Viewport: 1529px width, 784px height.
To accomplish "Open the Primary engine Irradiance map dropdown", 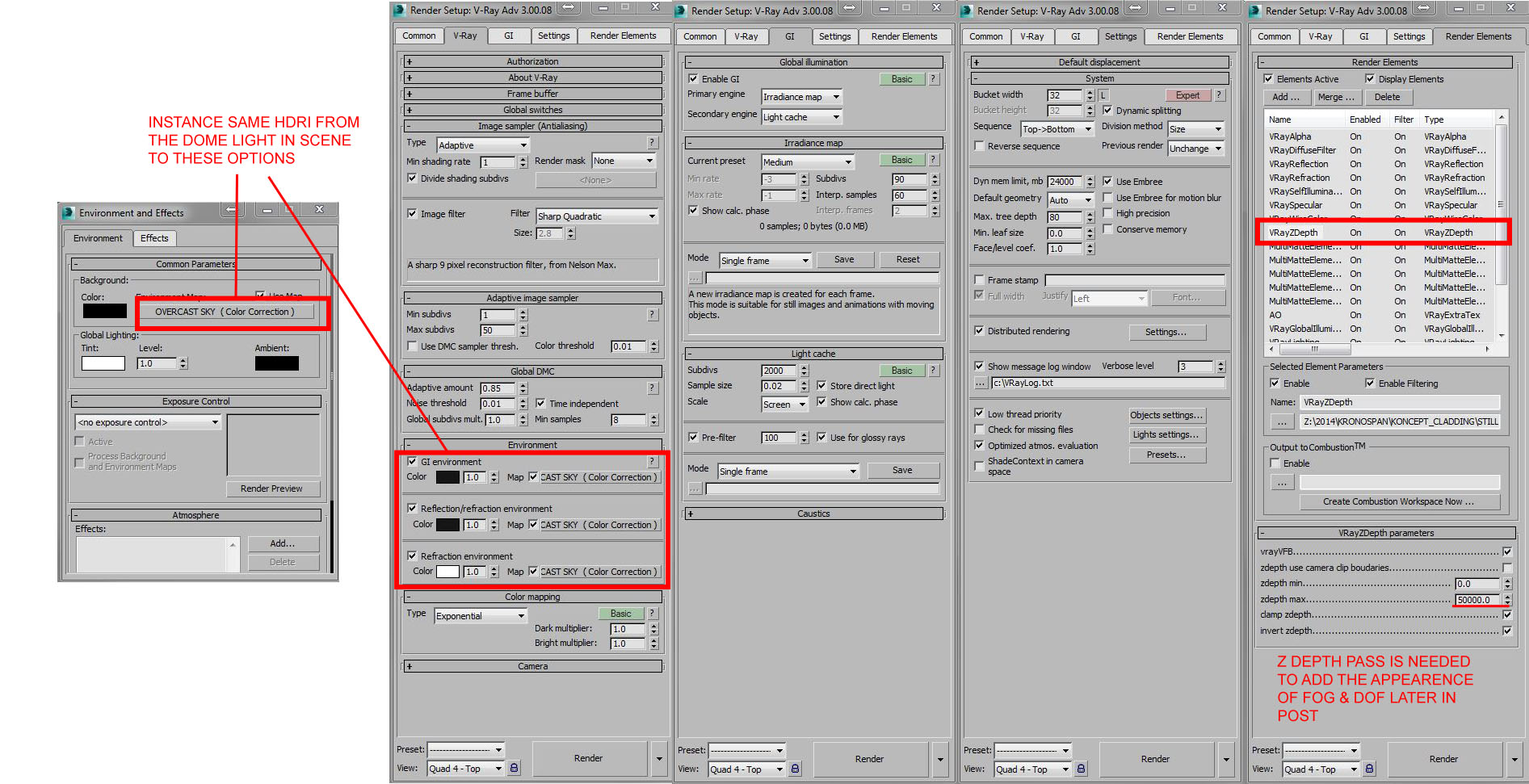I will 801,97.
